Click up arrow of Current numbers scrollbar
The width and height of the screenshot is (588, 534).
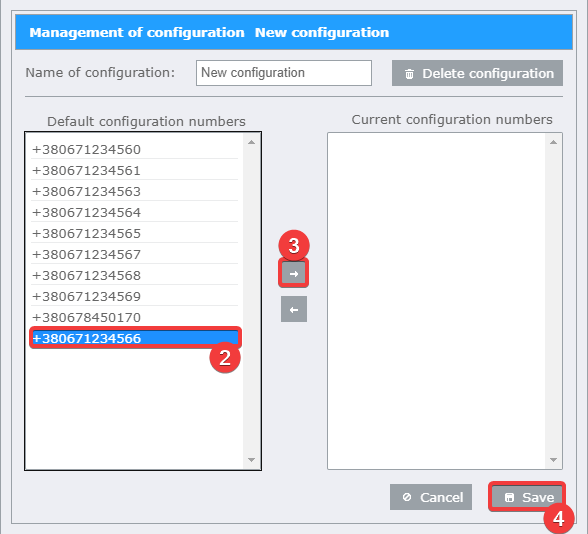point(553,142)
